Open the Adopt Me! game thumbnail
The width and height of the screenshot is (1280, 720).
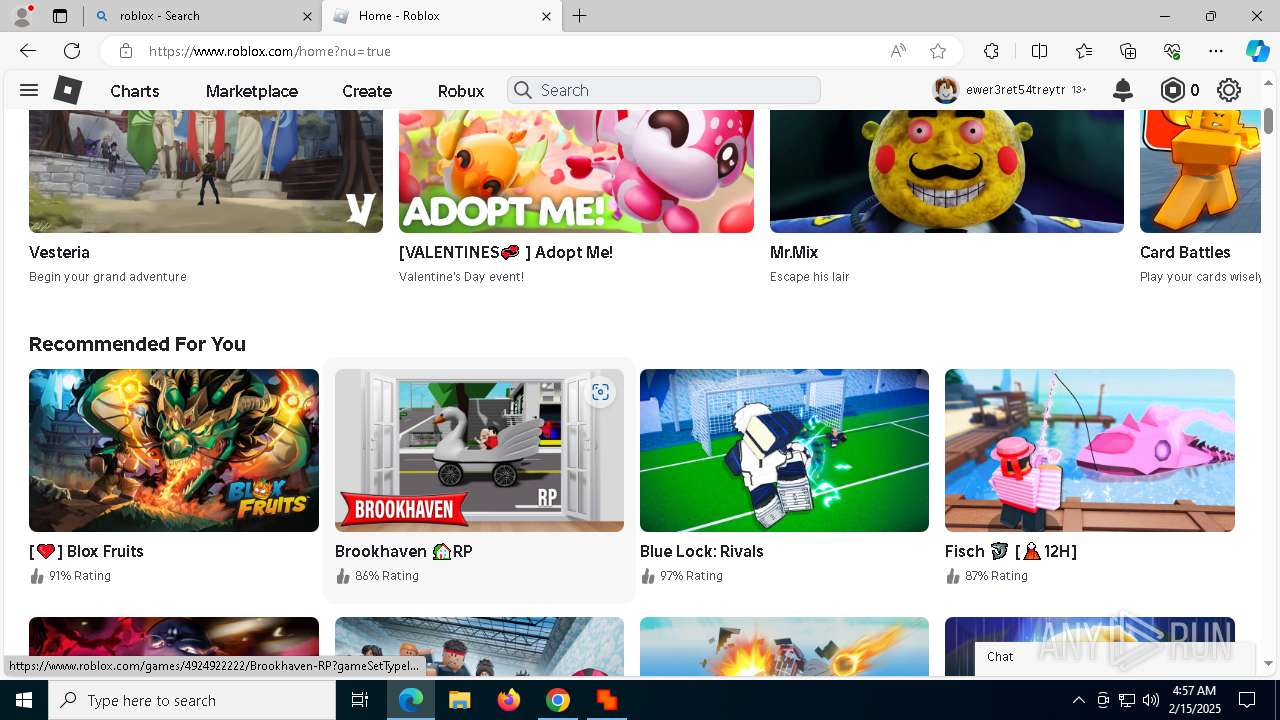pyautogui.click(x=576, y=171)
